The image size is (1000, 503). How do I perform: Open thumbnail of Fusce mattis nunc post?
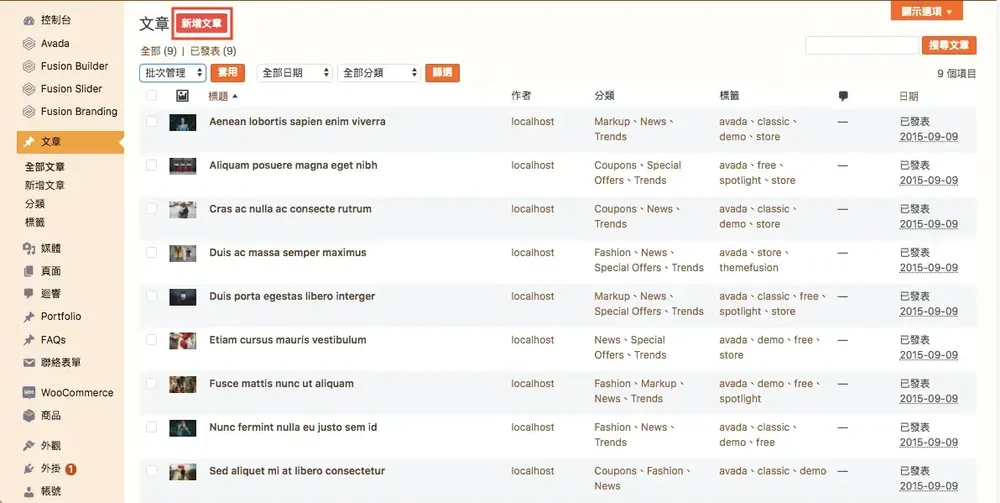(182, 384)
